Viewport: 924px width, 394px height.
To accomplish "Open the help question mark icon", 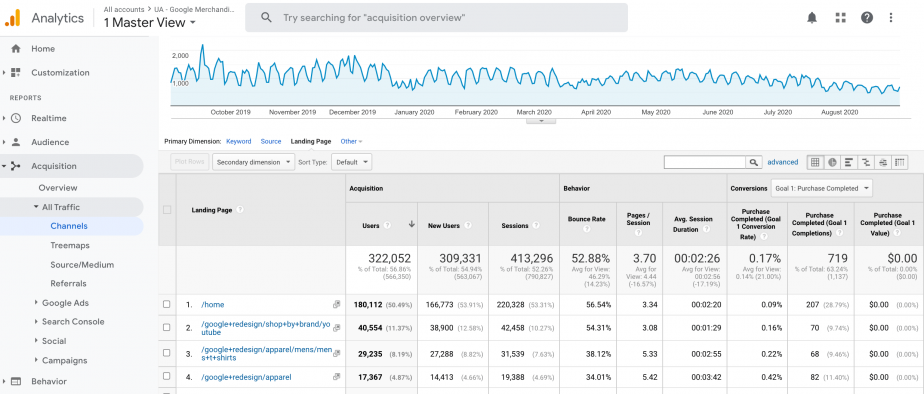I will [x=867, y=18].
